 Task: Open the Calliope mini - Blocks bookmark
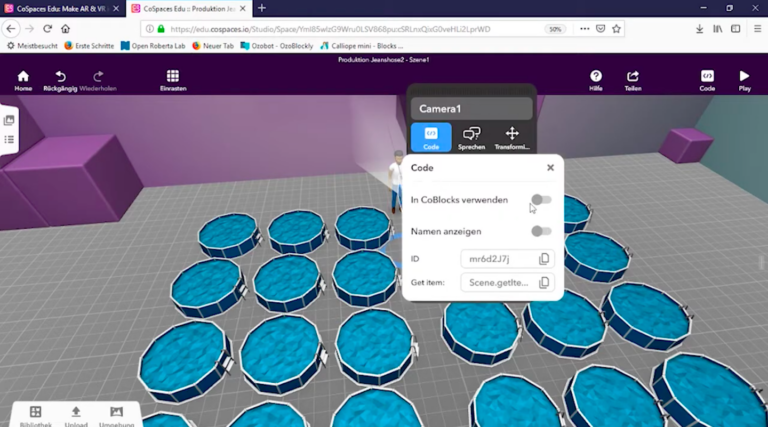pos(361,46)
